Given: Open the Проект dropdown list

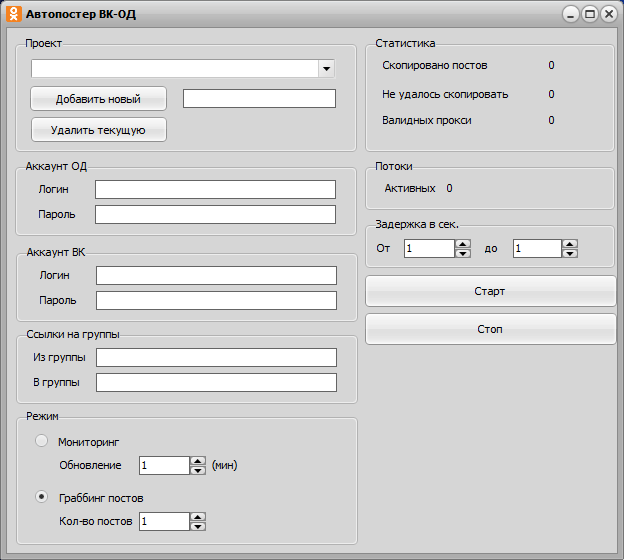Looking at the screenshot, I should pos(326,69).
